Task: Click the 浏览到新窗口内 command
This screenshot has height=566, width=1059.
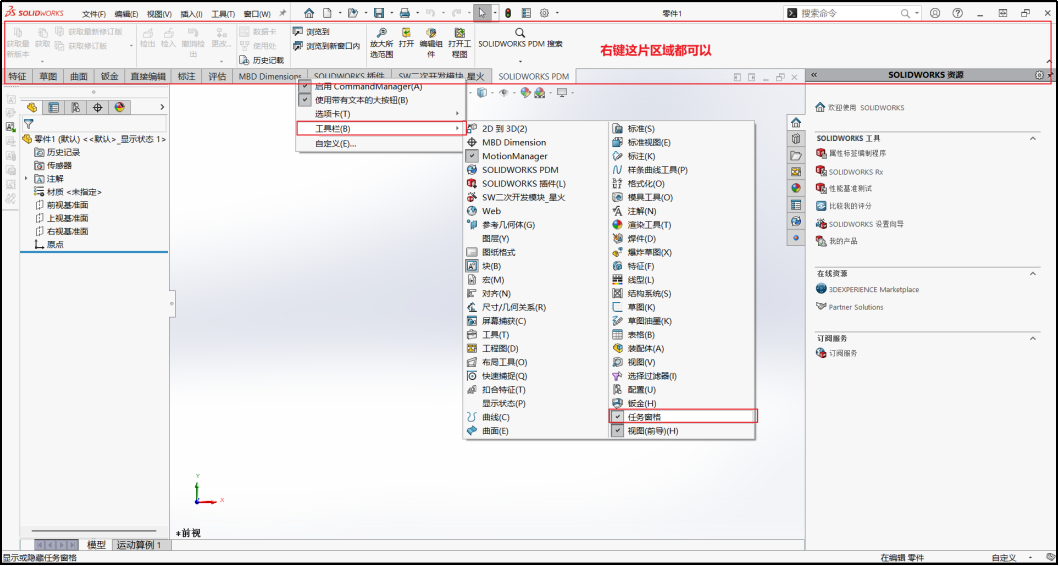Action: point(326,46)
